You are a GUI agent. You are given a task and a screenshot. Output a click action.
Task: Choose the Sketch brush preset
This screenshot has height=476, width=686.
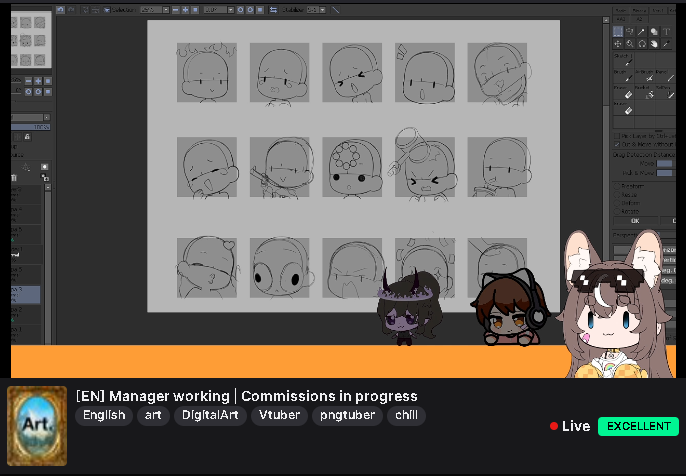pyautogui.click(x=623, y=60)
